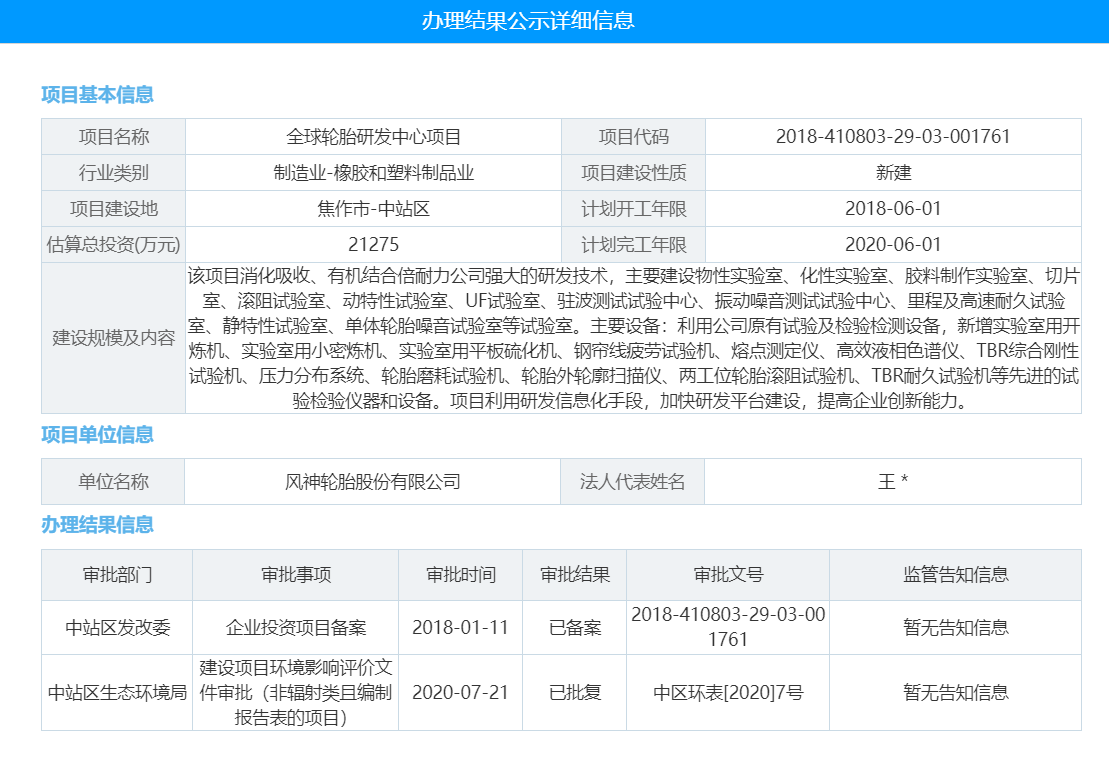Select project code 2018-410803-29-03-001761 in basic info
This screenshot has width=1109, height=758.
click(x=893, y=136)
